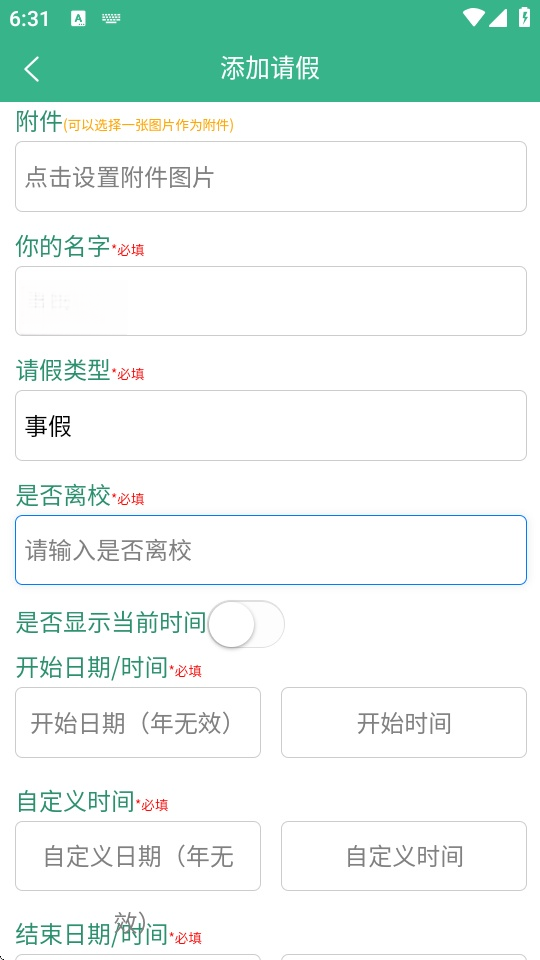Image resolution: width=540 pixels, height=960 pixels.
Task: Open the 开始日期（年无效）picker
Action: tap(138, 722)
